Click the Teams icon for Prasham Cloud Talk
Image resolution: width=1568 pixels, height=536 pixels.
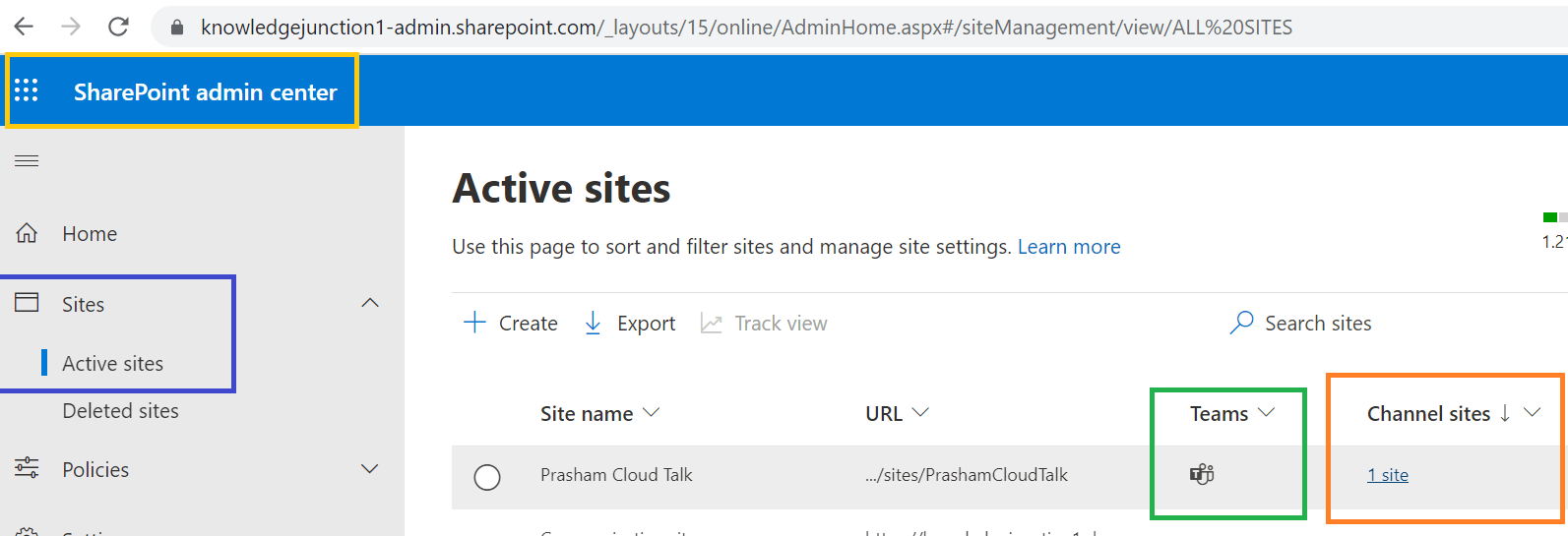pyautogui.click(x=1202, y=475)
